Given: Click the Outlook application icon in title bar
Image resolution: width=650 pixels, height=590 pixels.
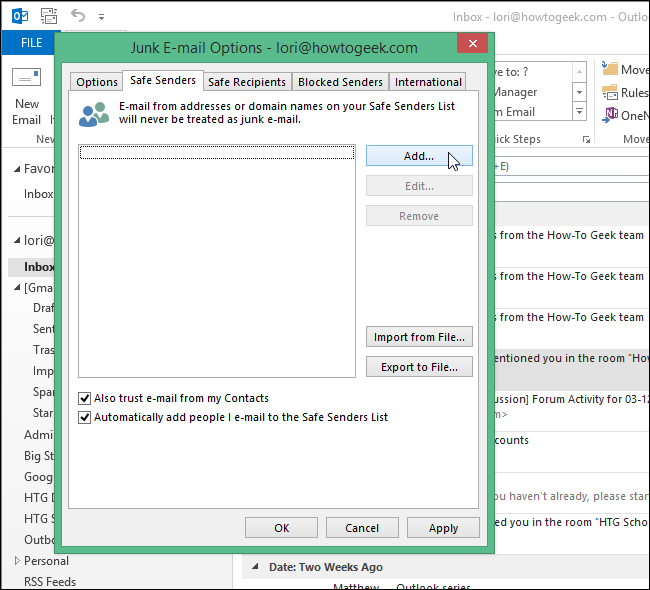Looking at the screenshot, I should tap(20, 16).
